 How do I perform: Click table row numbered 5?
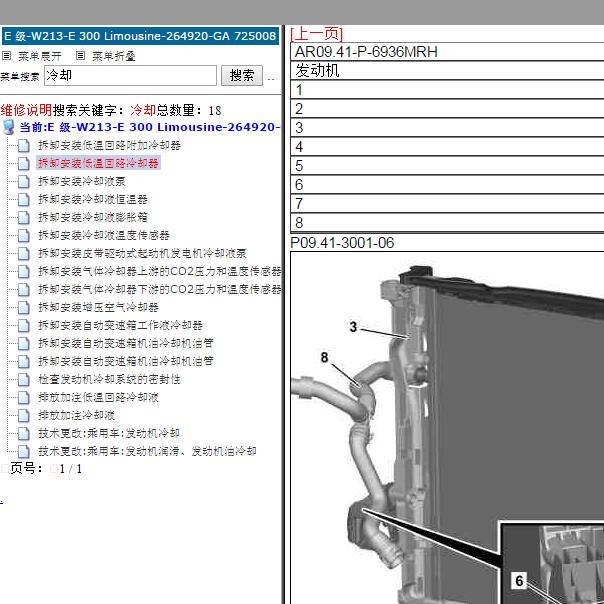(447, 166)
